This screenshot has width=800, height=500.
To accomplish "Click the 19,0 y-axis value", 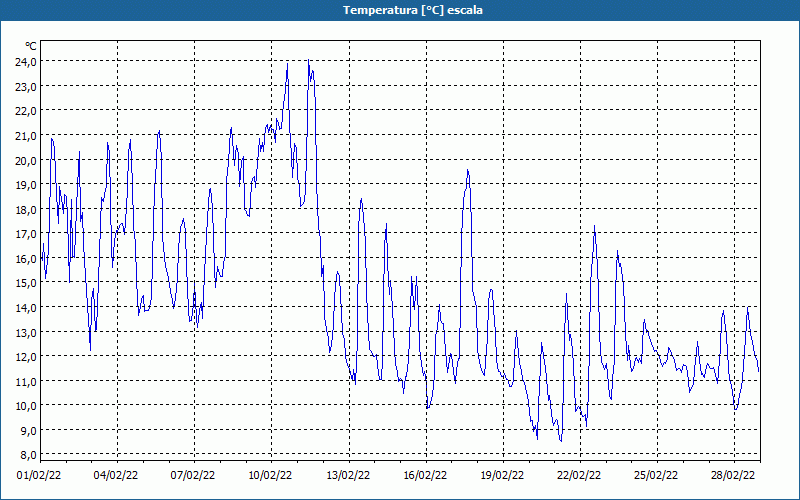I will click(x=27, y=185).
